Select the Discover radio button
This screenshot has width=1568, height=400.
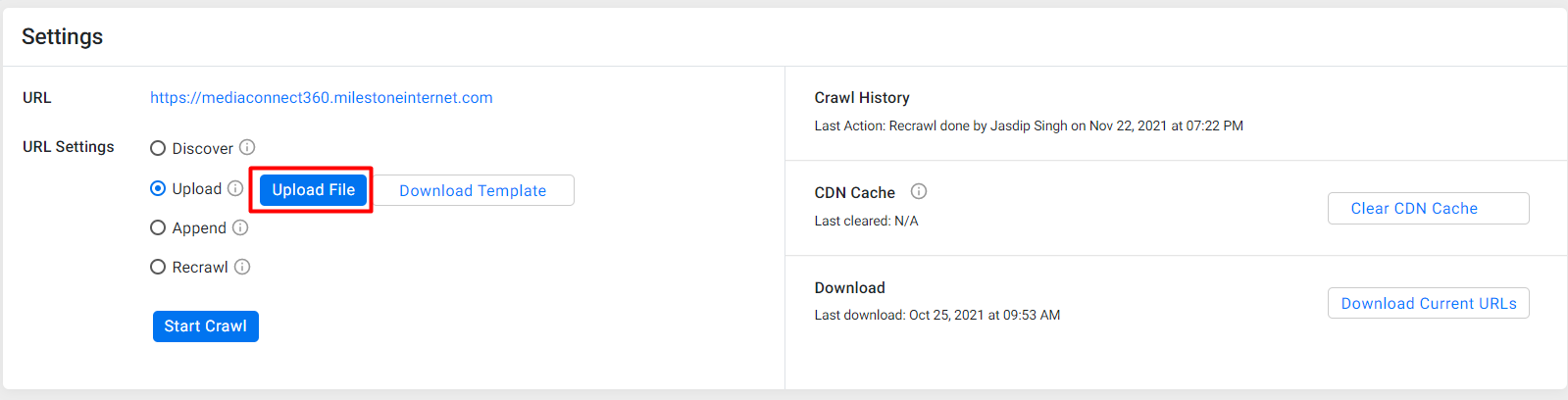coord(158,148)
